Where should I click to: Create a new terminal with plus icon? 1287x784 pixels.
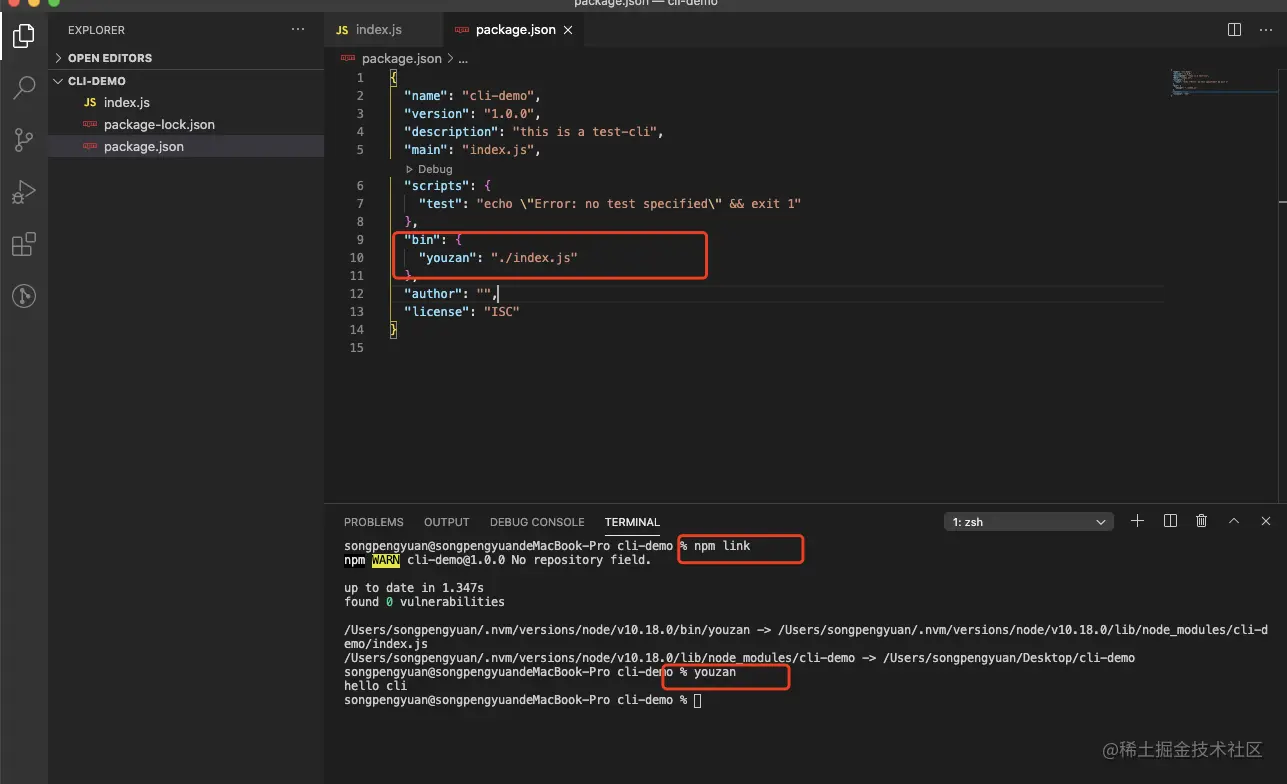pos(1137,521)
